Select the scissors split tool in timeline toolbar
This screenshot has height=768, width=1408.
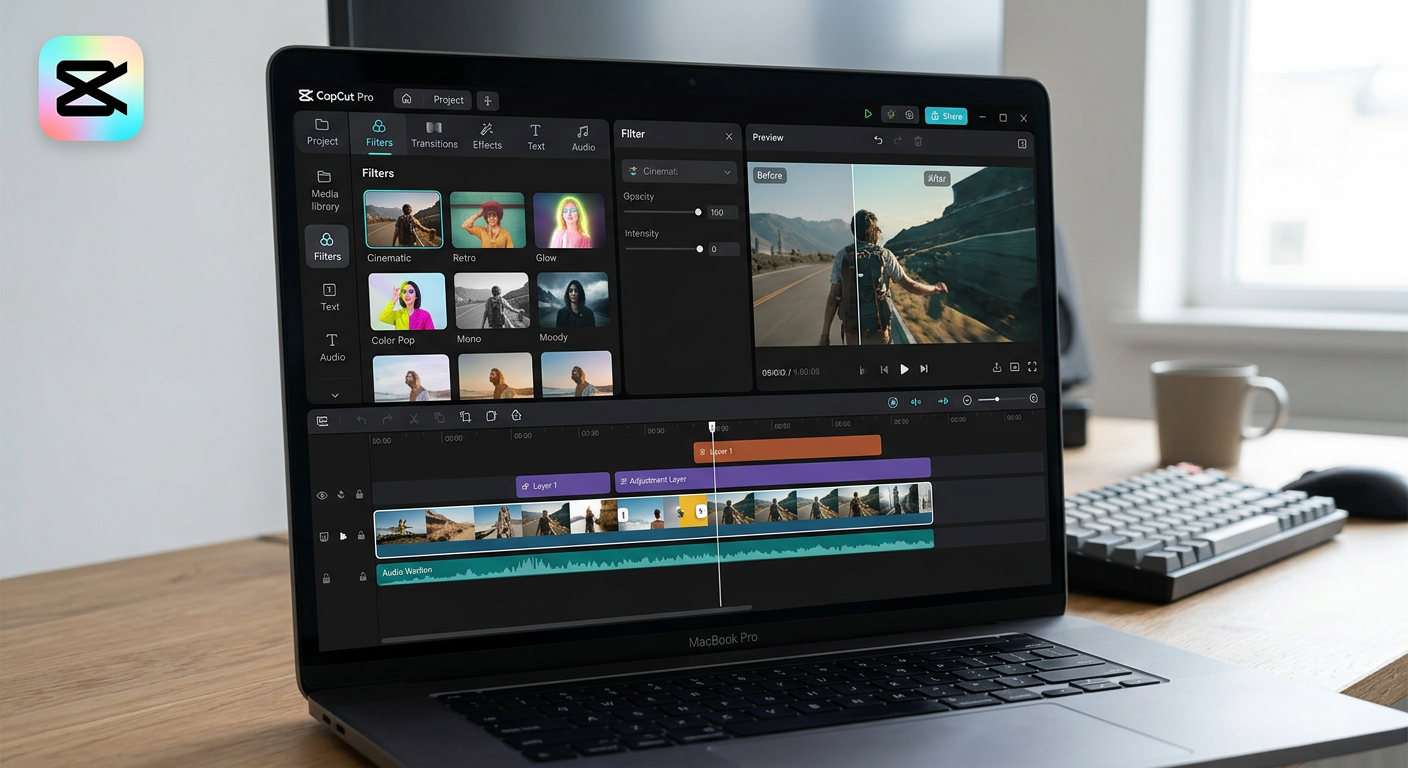[413, 418]
